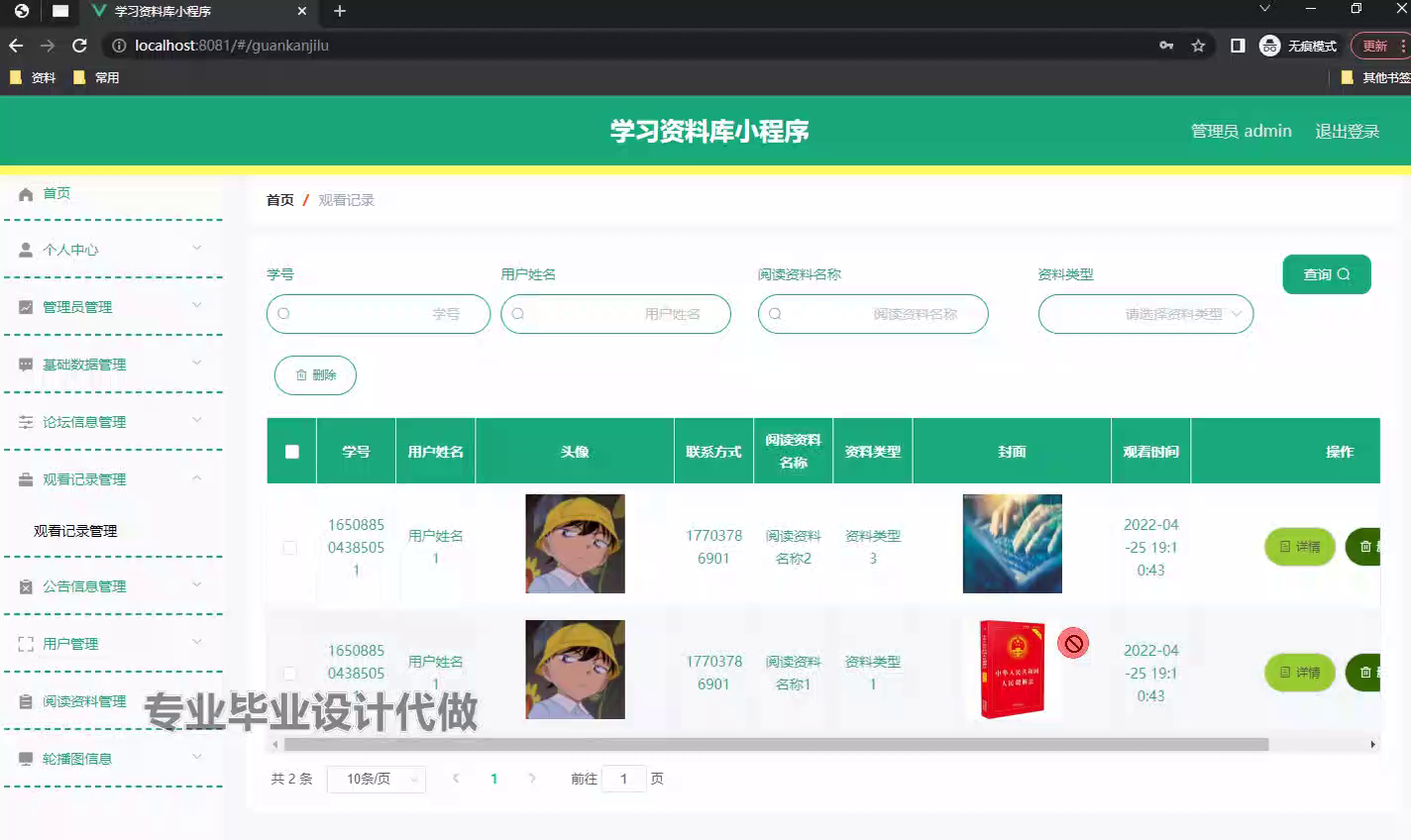Open the 轮播图信息 sidebar menu
The width and height of the screenshot is (1411, 840).
77,759
